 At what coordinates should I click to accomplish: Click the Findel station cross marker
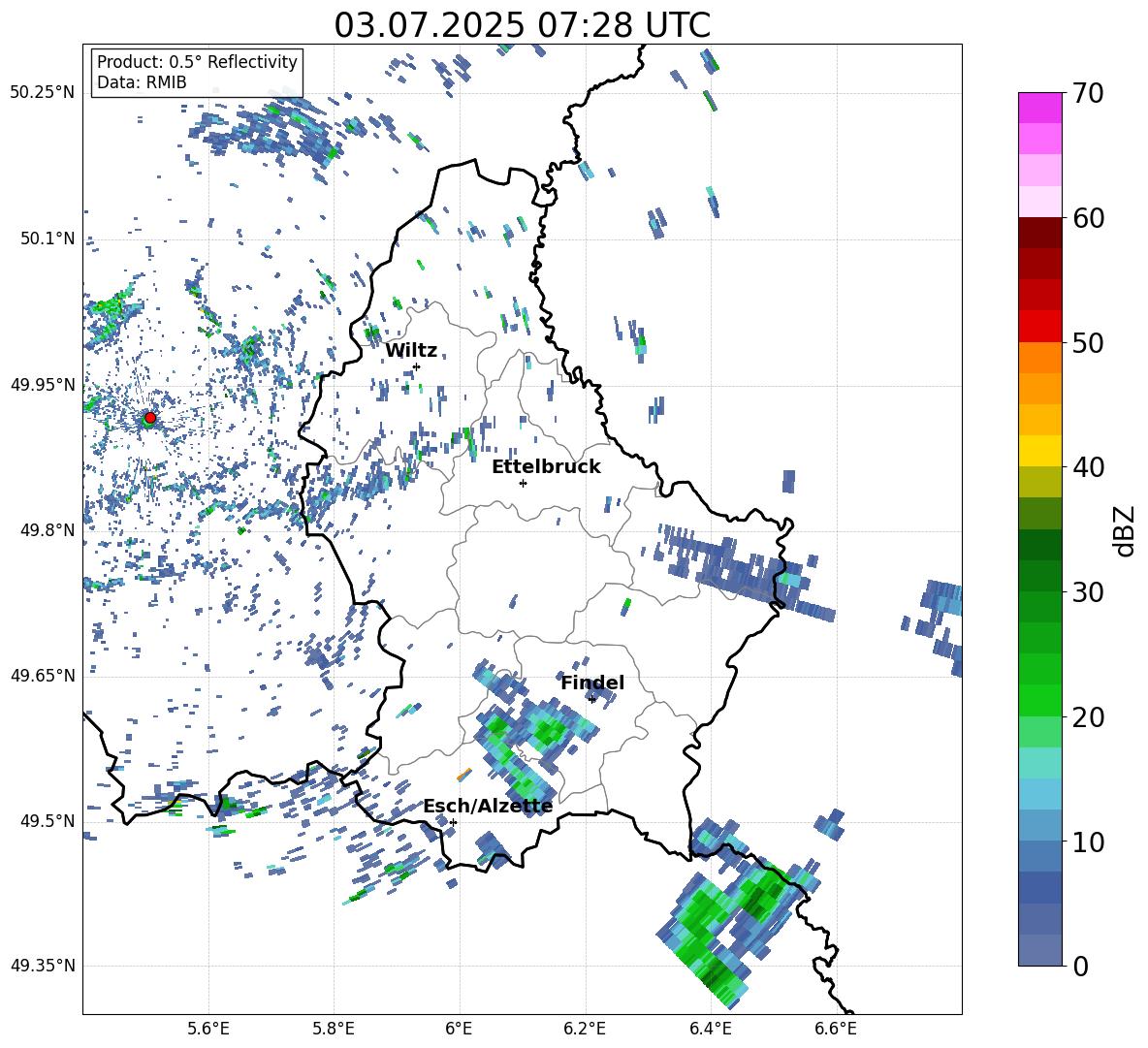(x=592, y=699)
